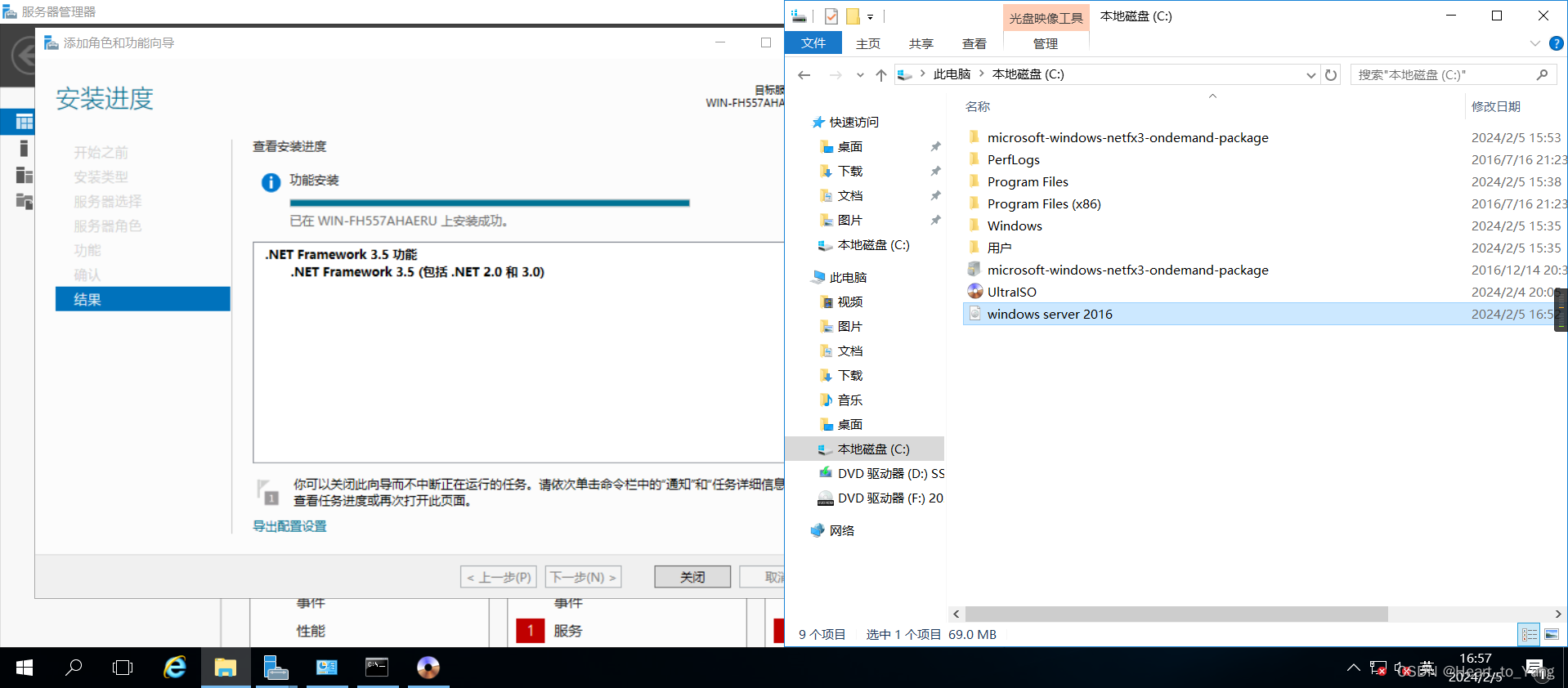
Task: Sort by 名称 column header
Action: pyautogui.click(x=978, y=106)
